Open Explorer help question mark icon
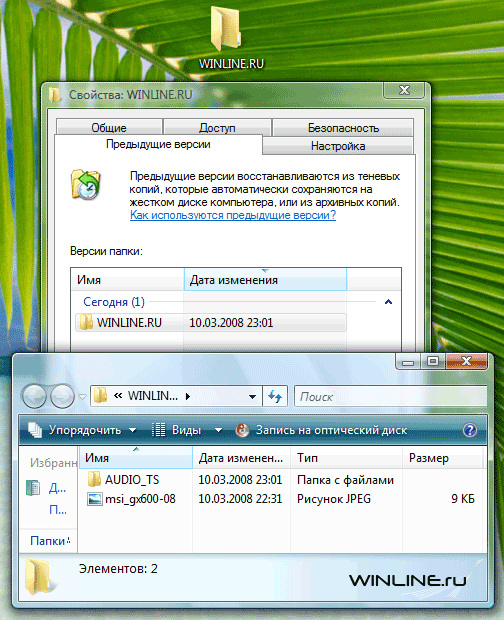This screenshot has width=504, height=620. [x=470, y=430]
